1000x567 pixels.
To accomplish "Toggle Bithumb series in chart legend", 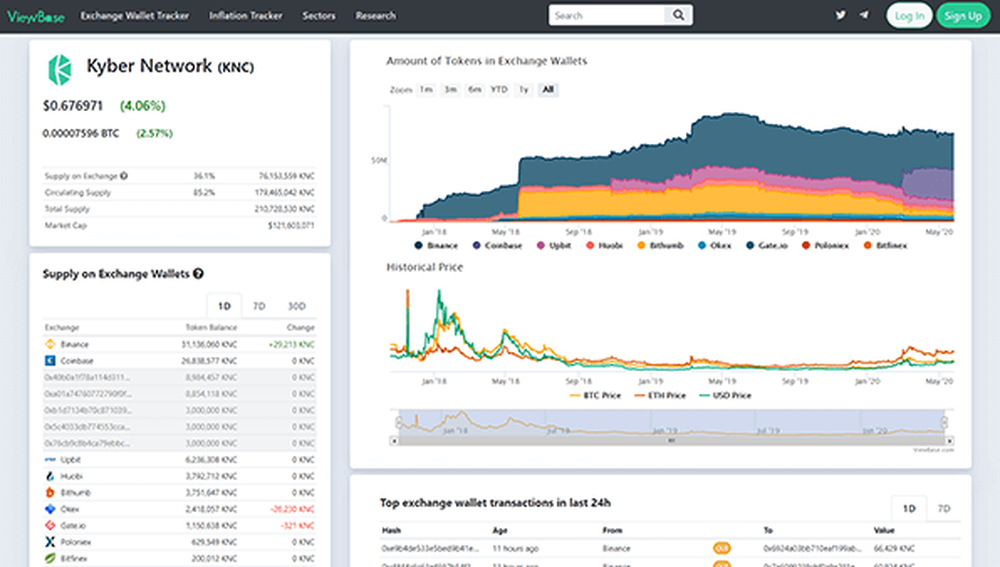I will tap(660, 246).
